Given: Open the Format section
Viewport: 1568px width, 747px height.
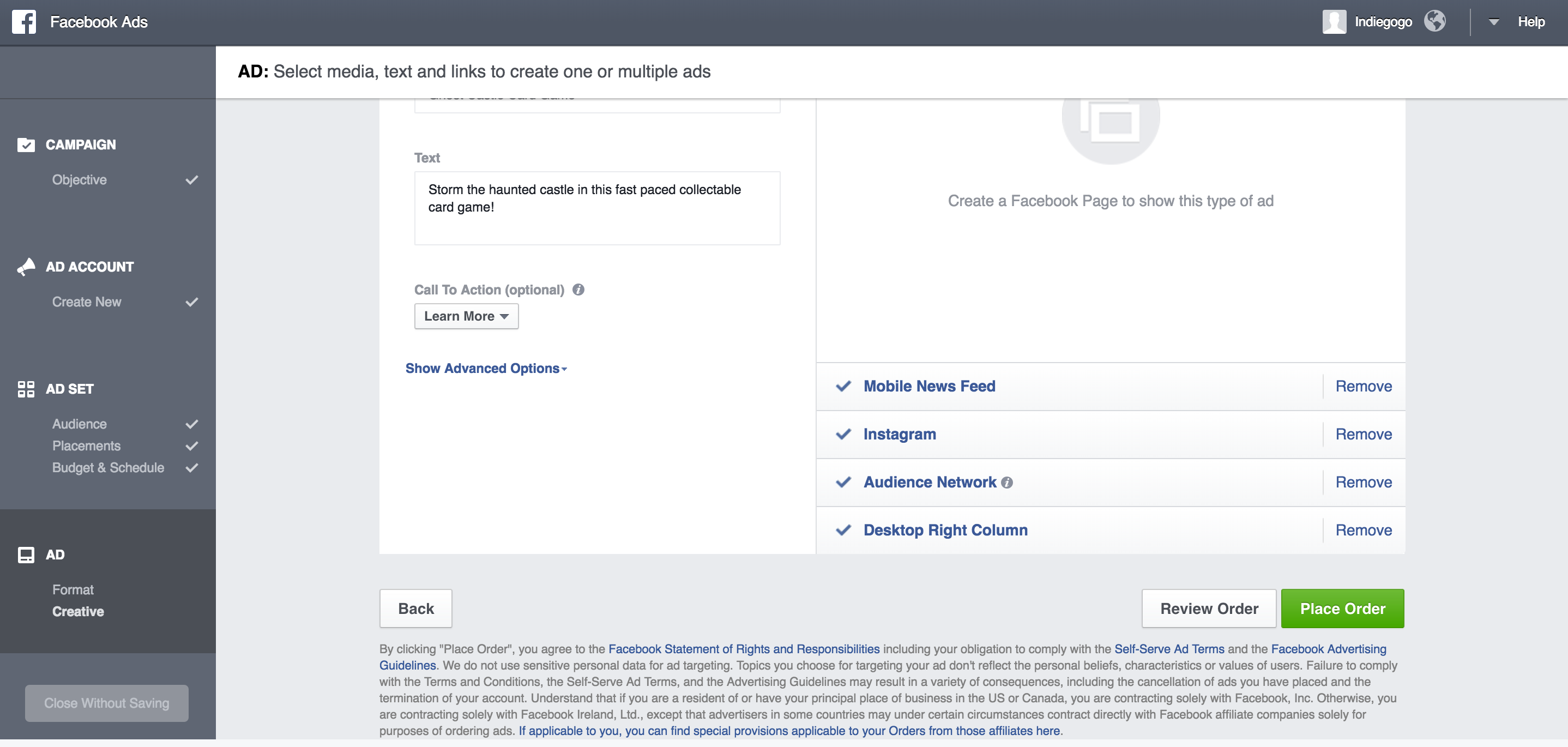Looking at the screenshot, I should point(73,589).
